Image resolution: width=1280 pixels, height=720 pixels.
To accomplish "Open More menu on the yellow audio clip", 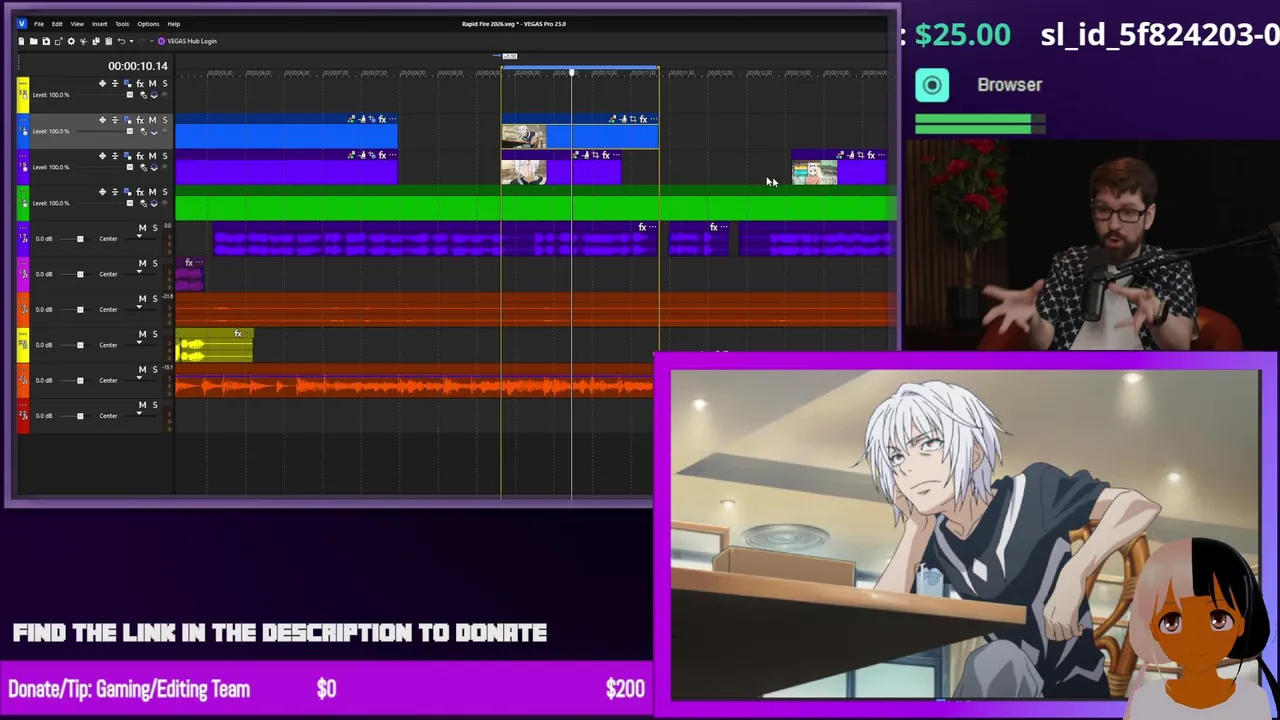I will (248, 333).
